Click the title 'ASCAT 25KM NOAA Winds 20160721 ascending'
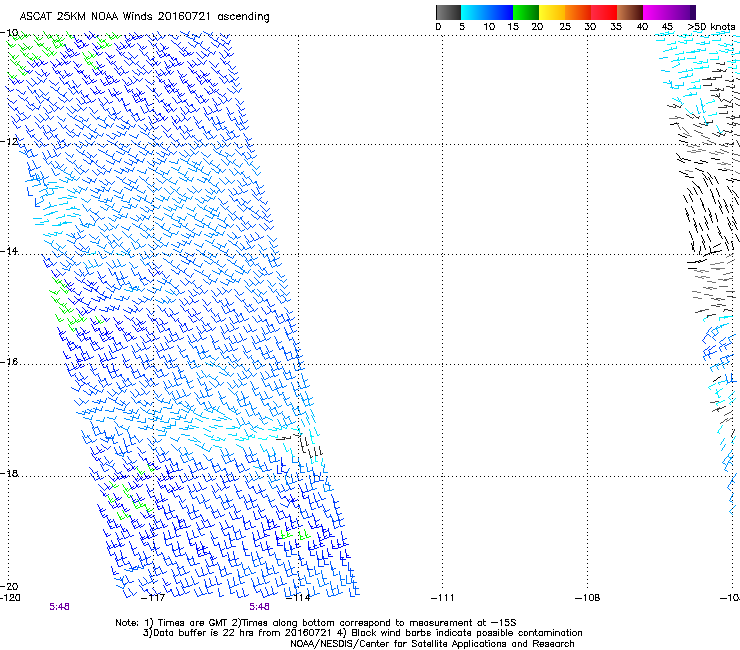 click(x=144, y=17)
